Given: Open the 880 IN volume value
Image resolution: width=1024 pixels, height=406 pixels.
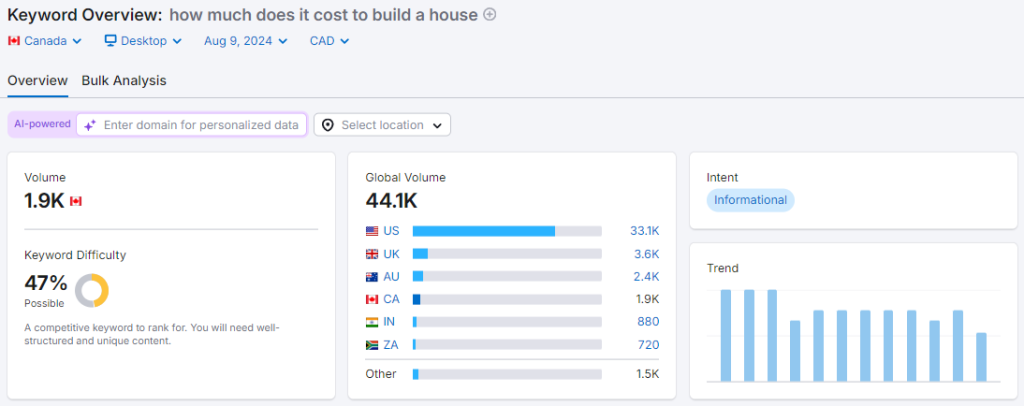Looking at the screenshot, I should point(648,322).
